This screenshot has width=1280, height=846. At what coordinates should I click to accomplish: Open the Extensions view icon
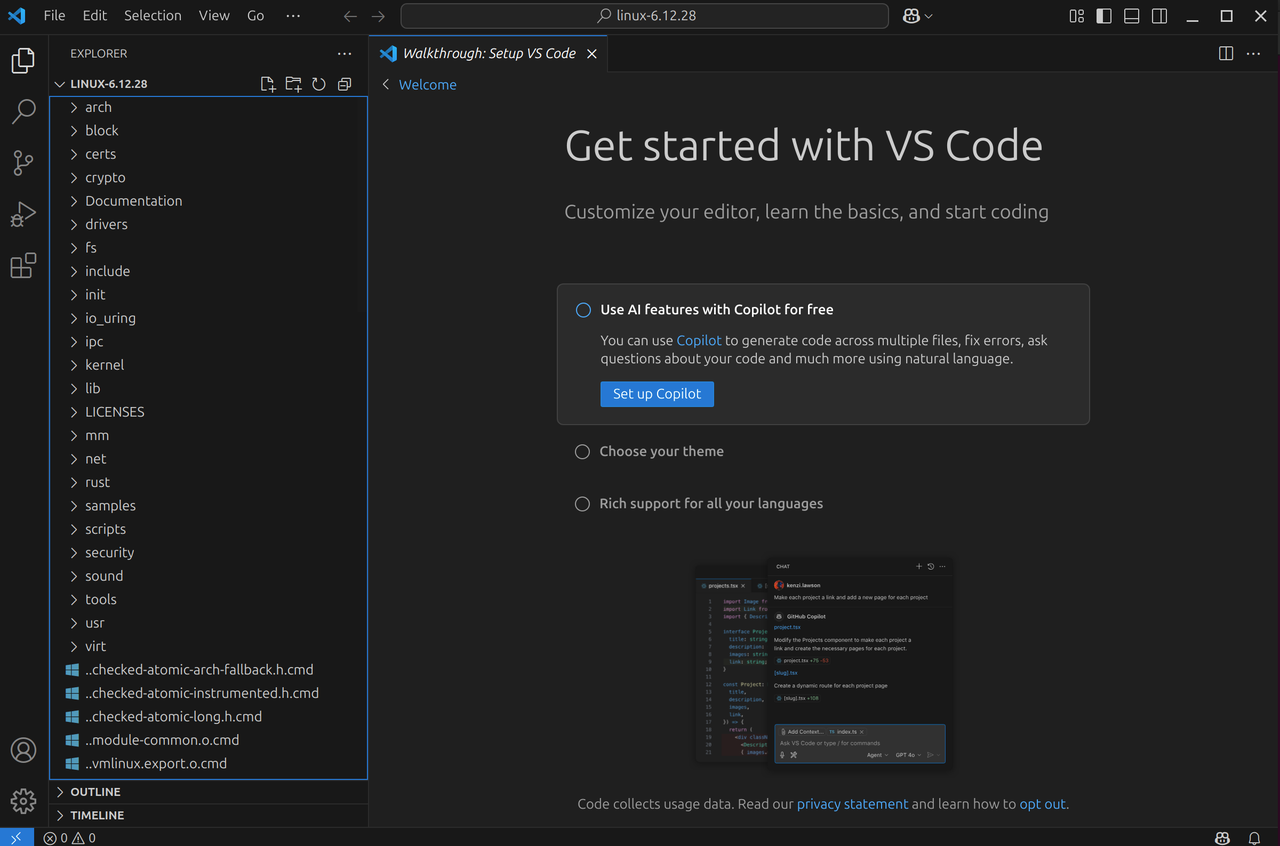click(23, 266)
